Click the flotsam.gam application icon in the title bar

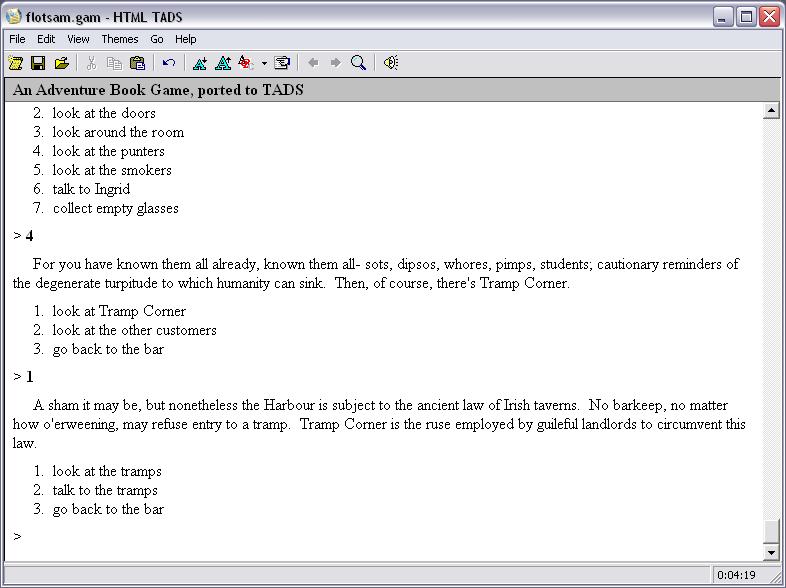coord(14,17)
